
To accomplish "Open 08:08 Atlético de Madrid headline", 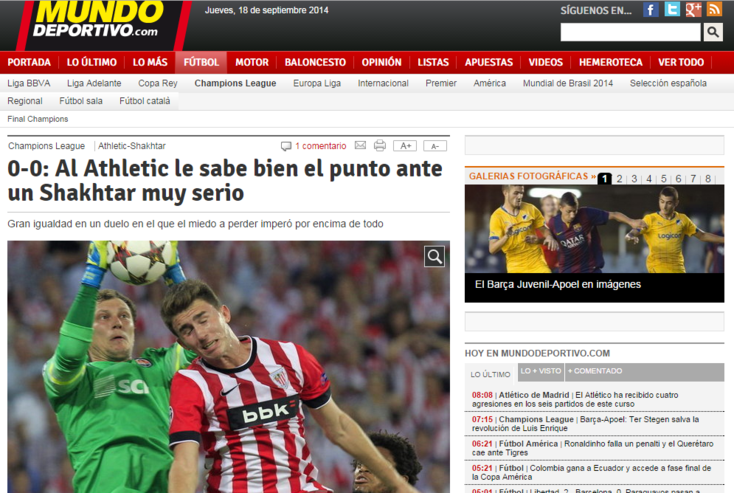I will 575,399.
